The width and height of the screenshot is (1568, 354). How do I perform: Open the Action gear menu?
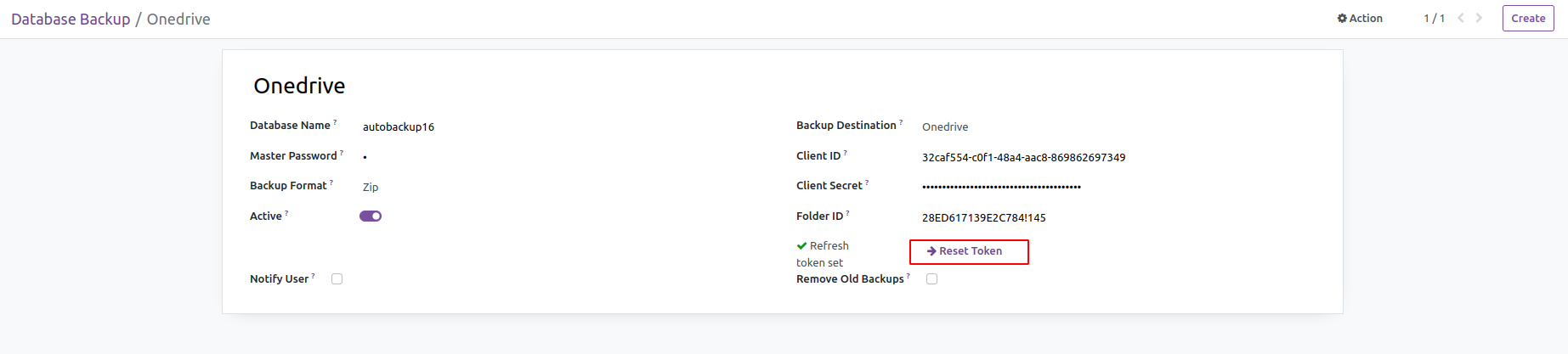(x=1360, y=19)
